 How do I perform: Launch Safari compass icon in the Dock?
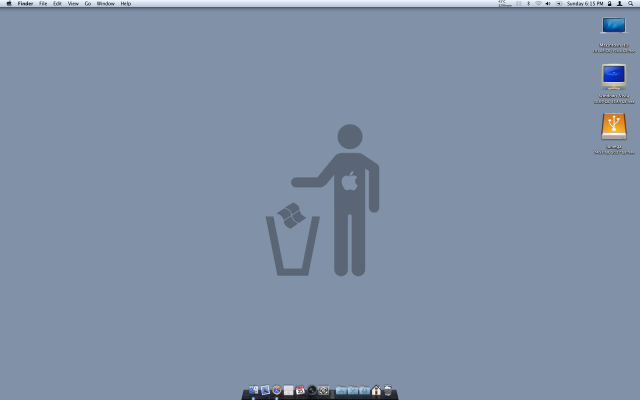click(x=277, y=390)
